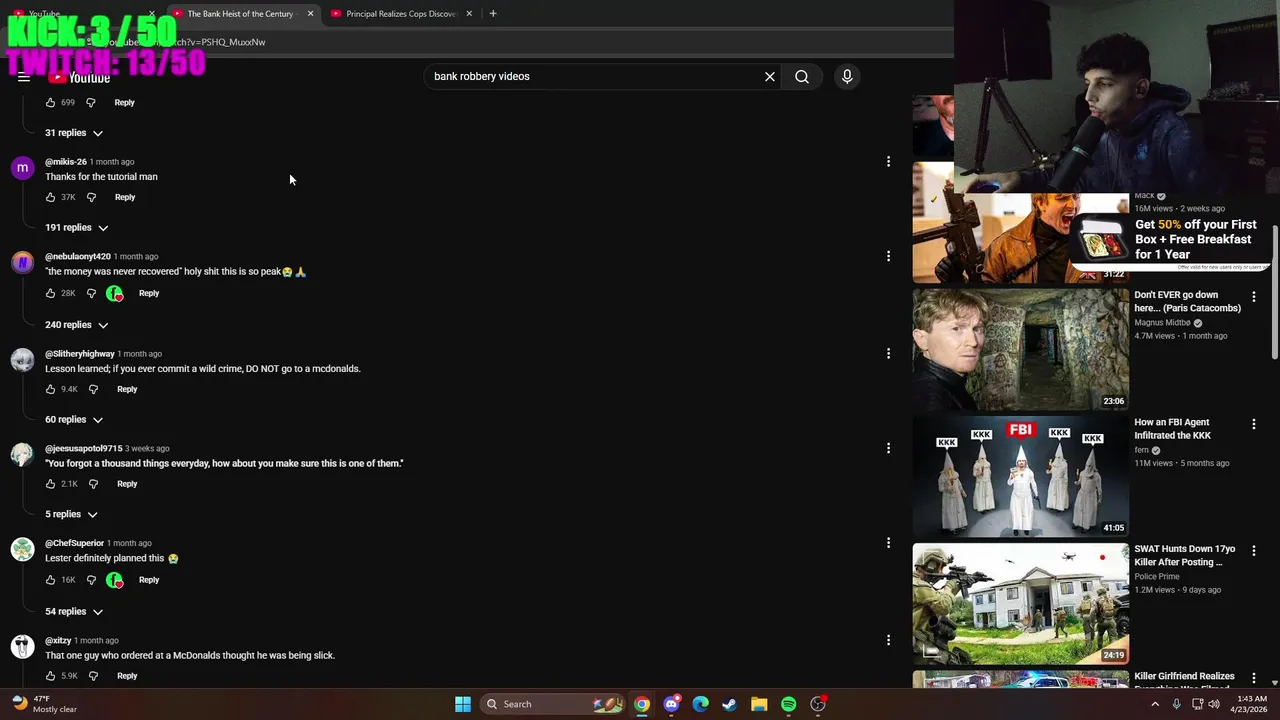Expand the 5 replies thread
The height and width of the screenshot is (720, 1280).
click(72, 514)
